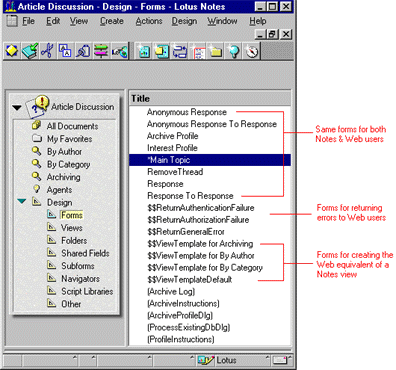Select Folders under Design
The image size is (396, 370).
(74, 240)
